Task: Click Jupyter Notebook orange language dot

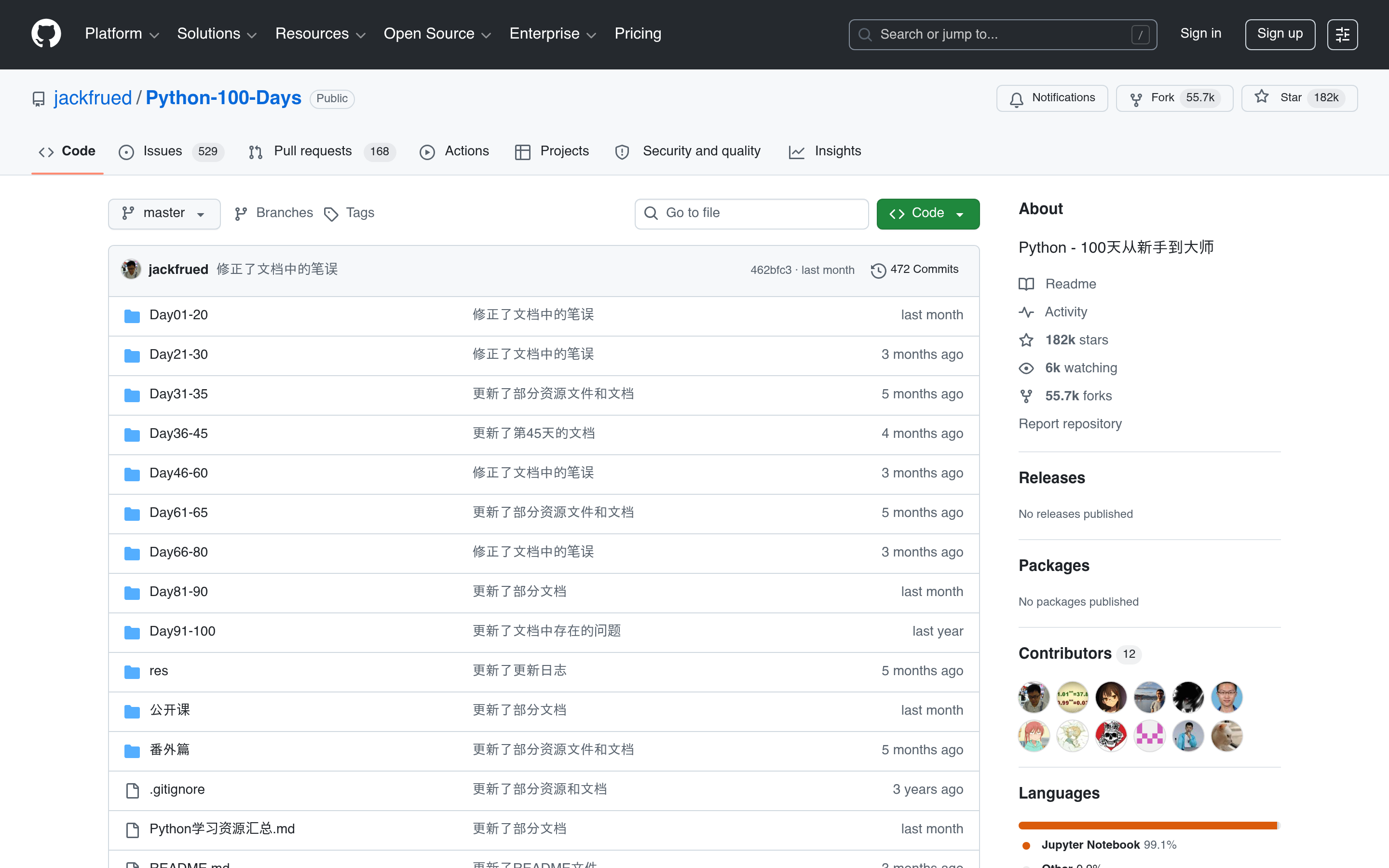Action: pos(1027,846)
